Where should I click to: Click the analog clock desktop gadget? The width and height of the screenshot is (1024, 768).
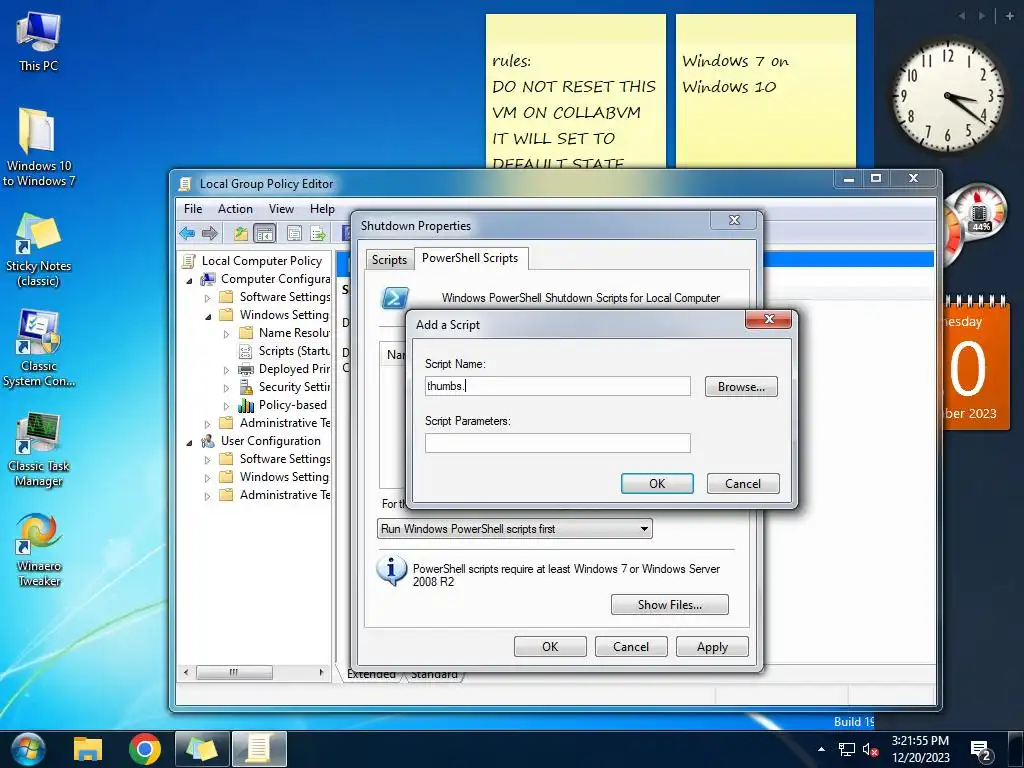(948, 97)
